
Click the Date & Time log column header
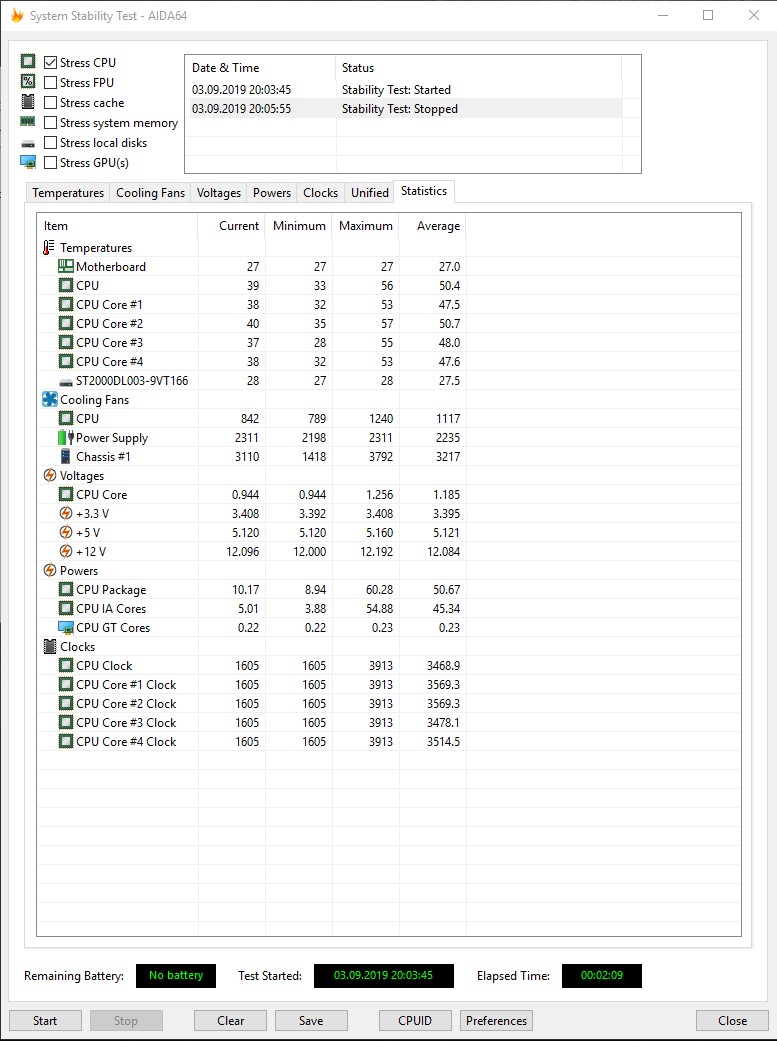[260, 68]
